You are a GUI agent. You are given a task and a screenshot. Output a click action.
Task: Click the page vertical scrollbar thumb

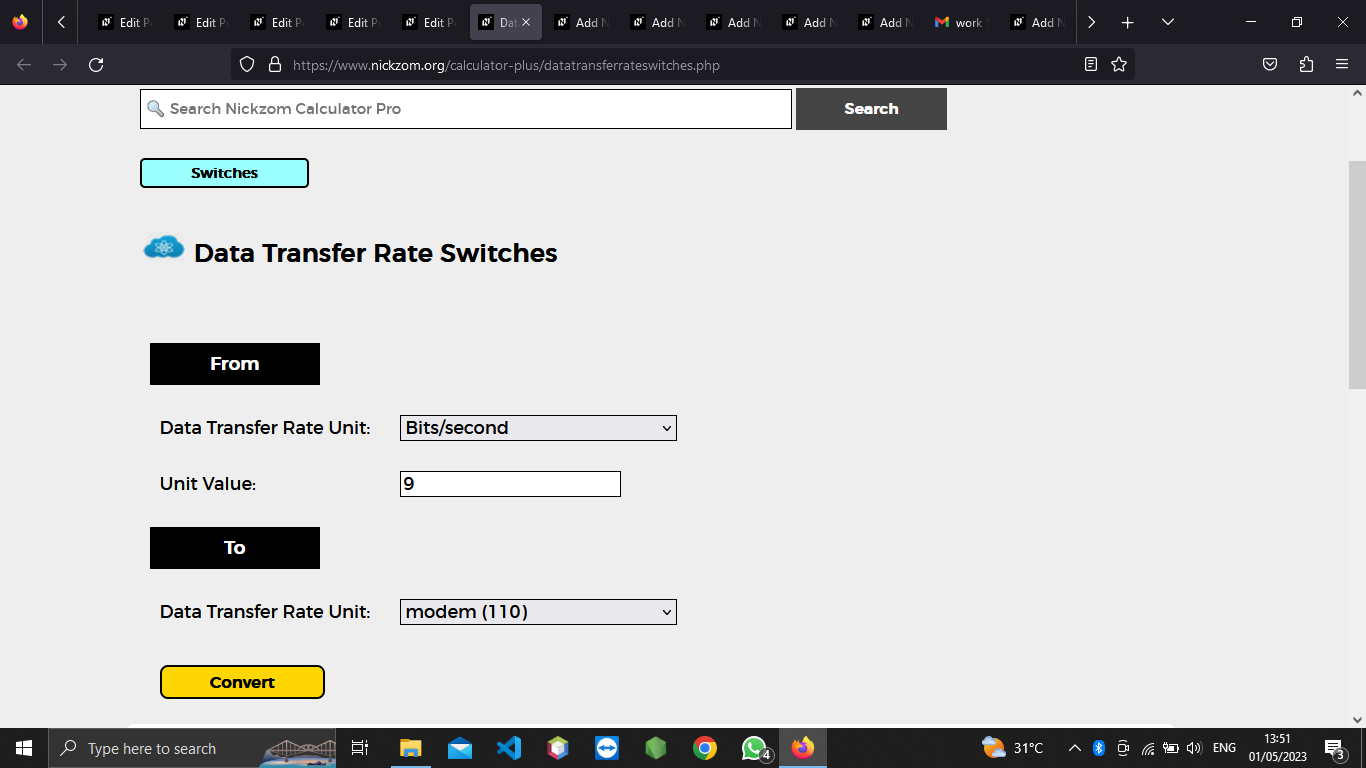(x=1357, y=275)
